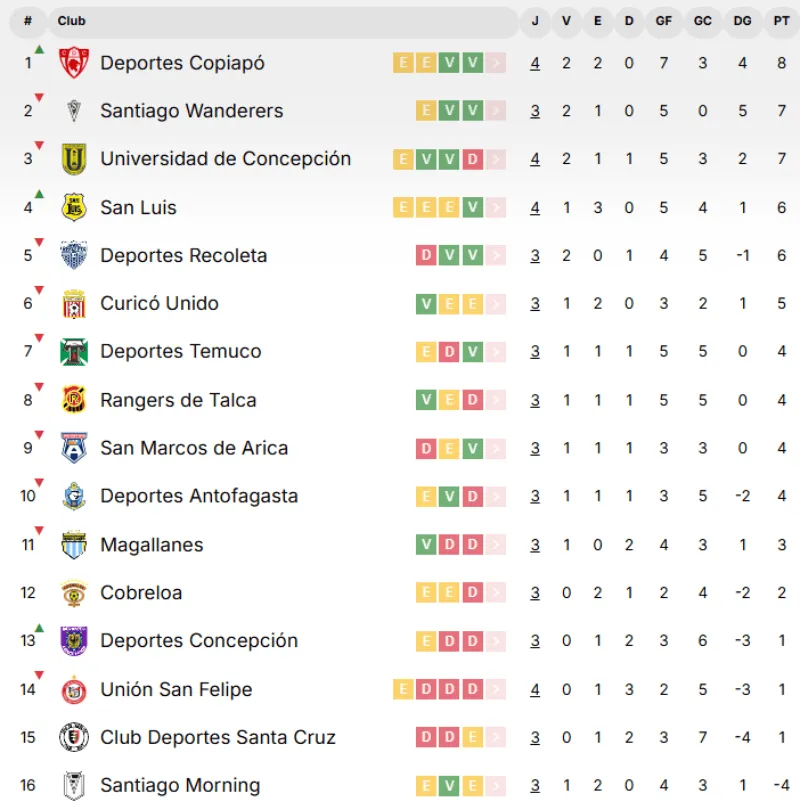
Task: Expand the form chevron for Unión San Felipe
Action: (496, 689)
